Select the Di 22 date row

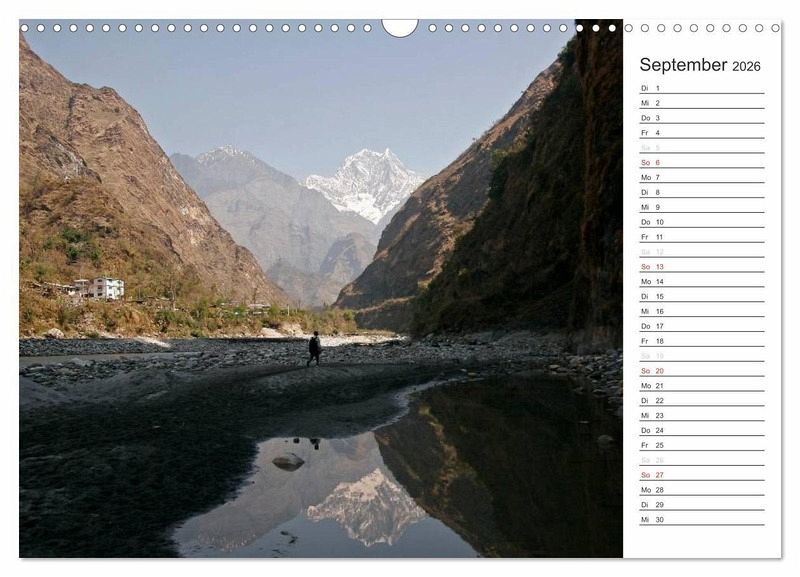[x=702, y=400]
